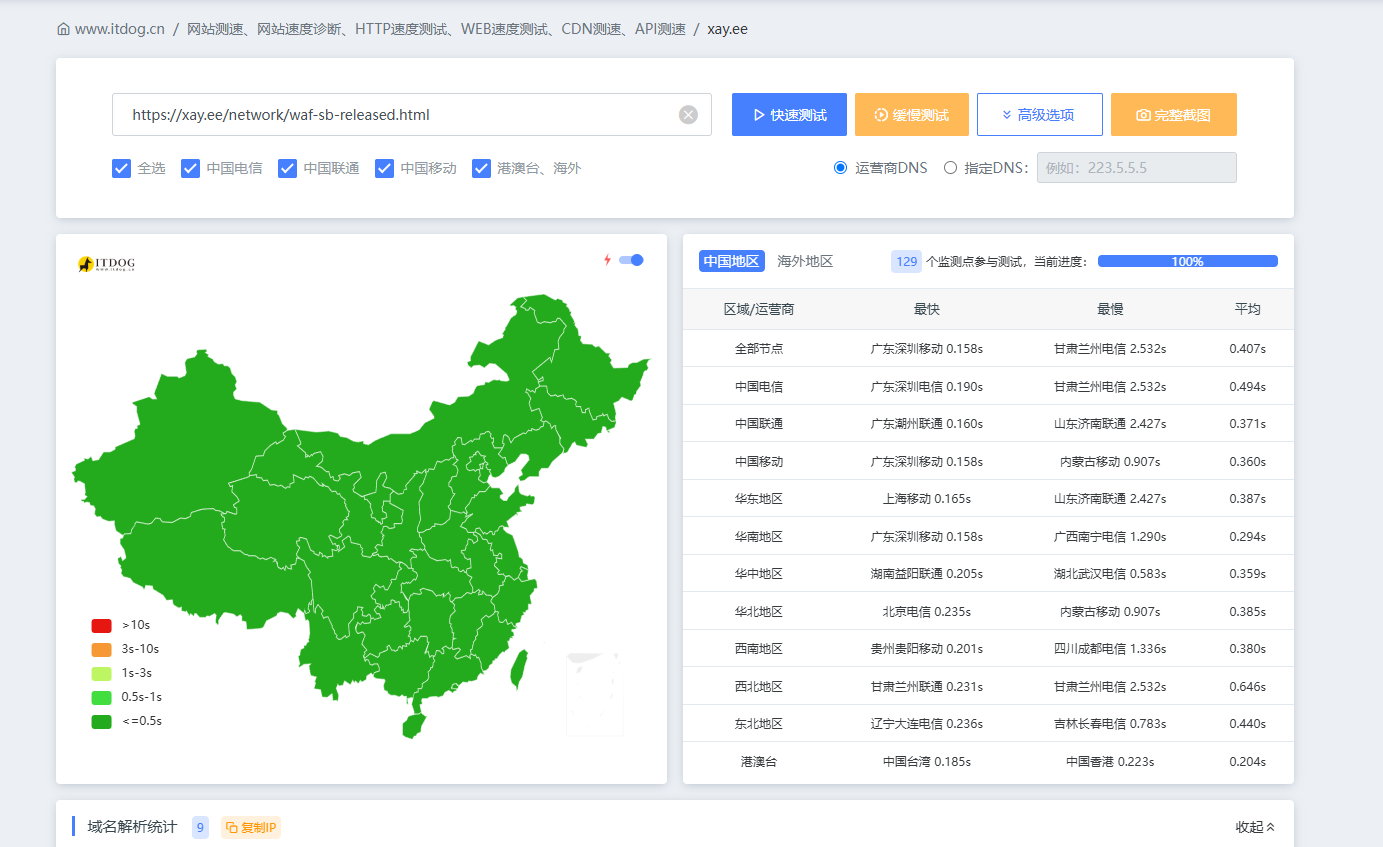Switch to the 海外地区 tab
This screenshot has height=847, width=1383.
click(805, 261)
